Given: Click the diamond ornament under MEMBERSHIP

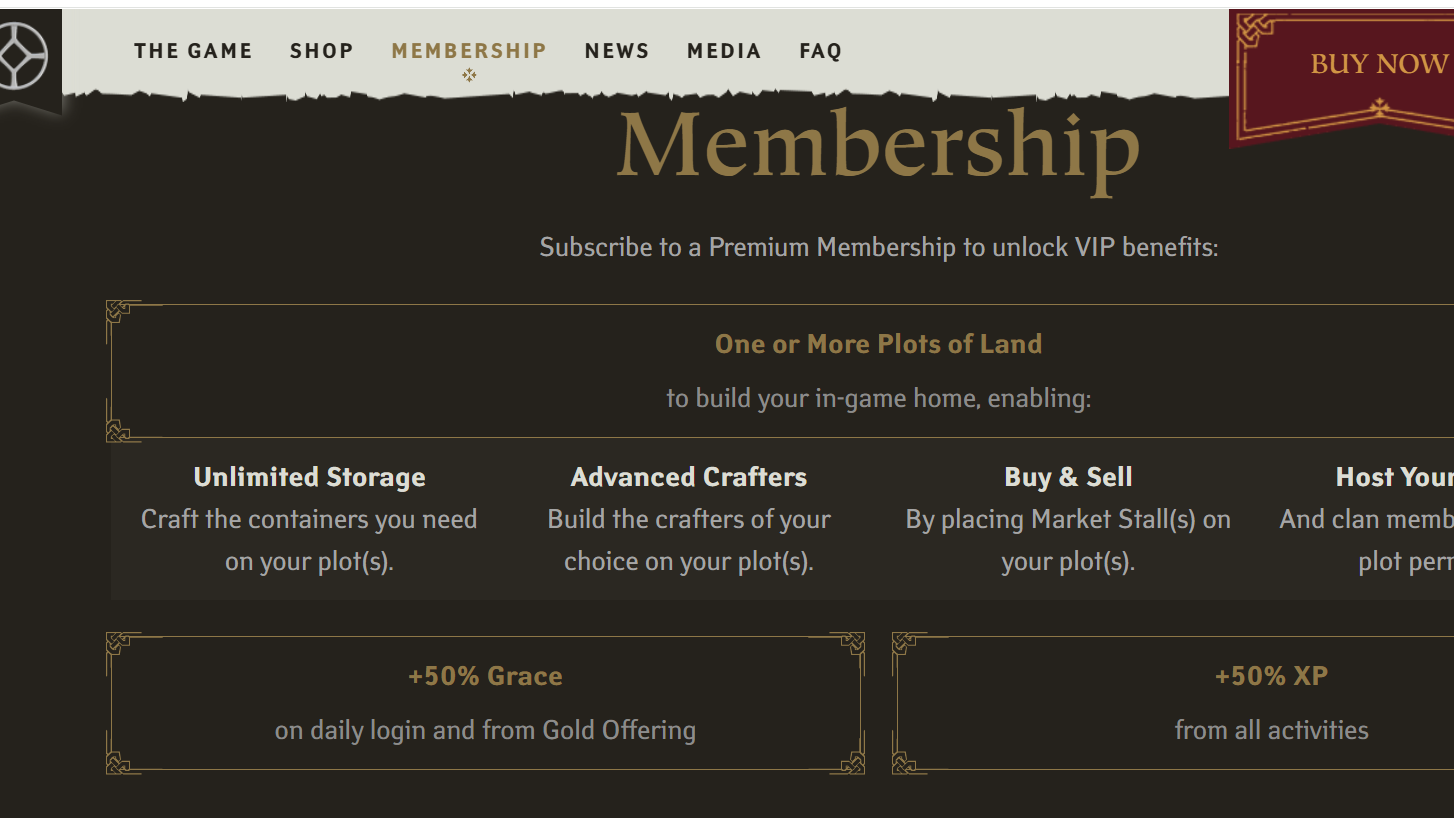Looking at the screenshot, I should coord(469,76).
